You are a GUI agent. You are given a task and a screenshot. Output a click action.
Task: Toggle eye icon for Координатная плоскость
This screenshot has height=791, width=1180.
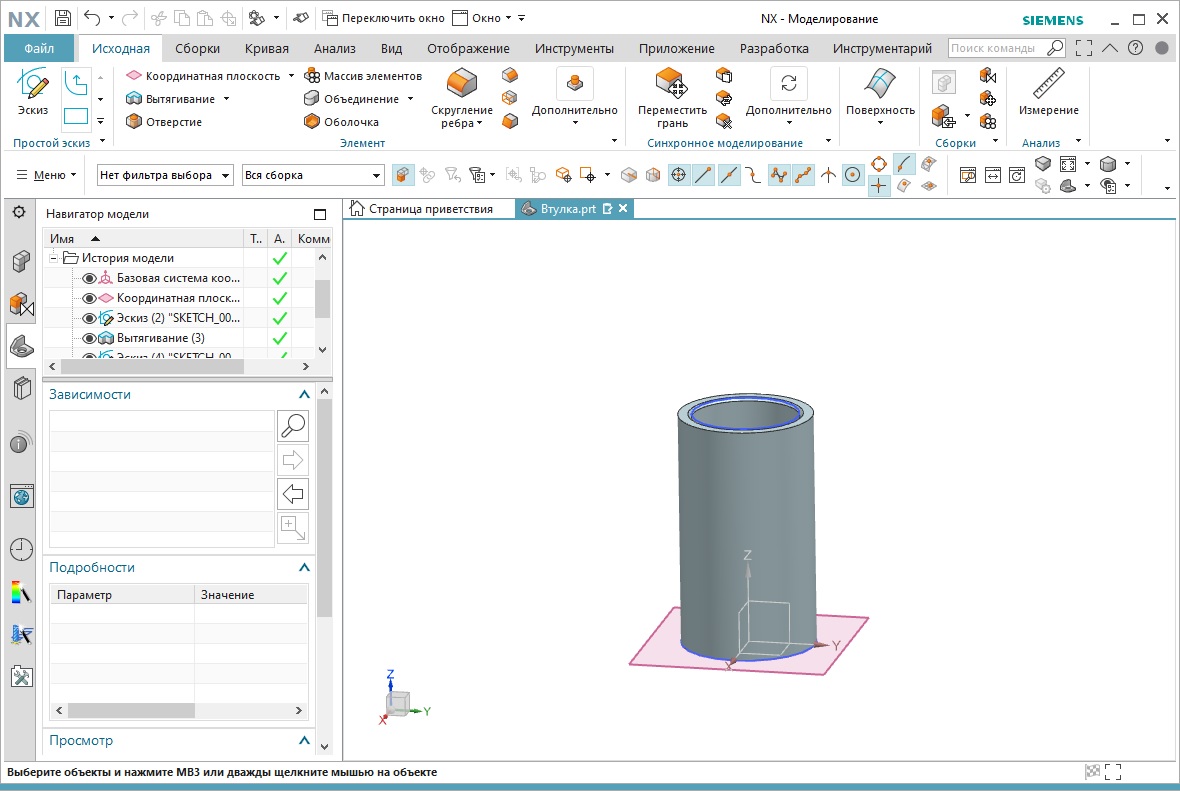click(89, 298)
